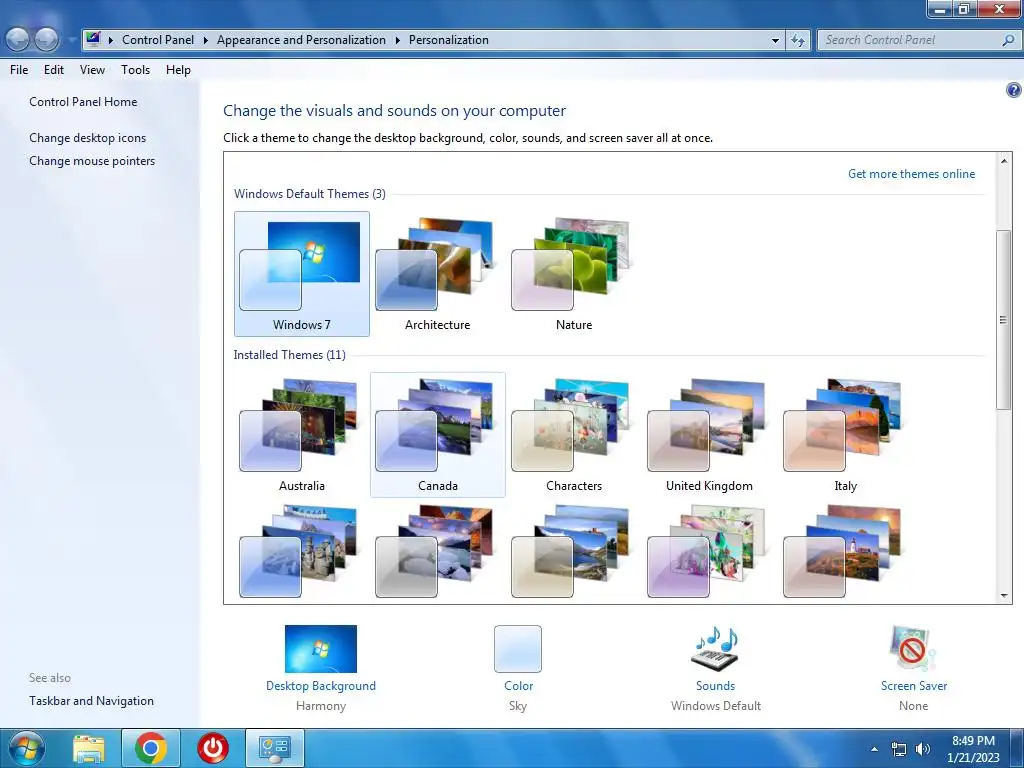Open the address bar history dropdown
1024x768 pixels.
point(775,40)
